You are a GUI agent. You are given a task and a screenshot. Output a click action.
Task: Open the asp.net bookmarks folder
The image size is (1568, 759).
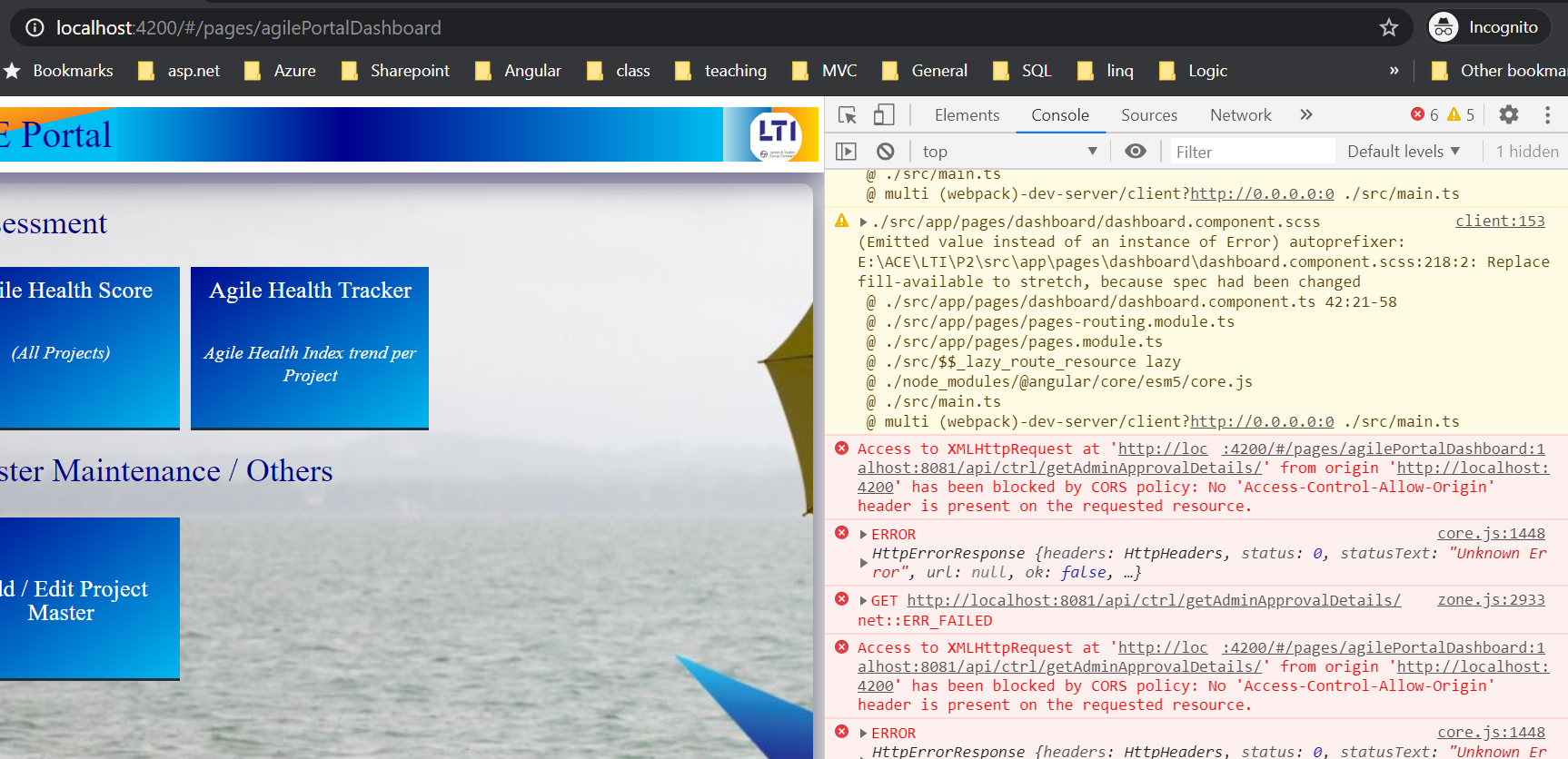coord(179,71)
